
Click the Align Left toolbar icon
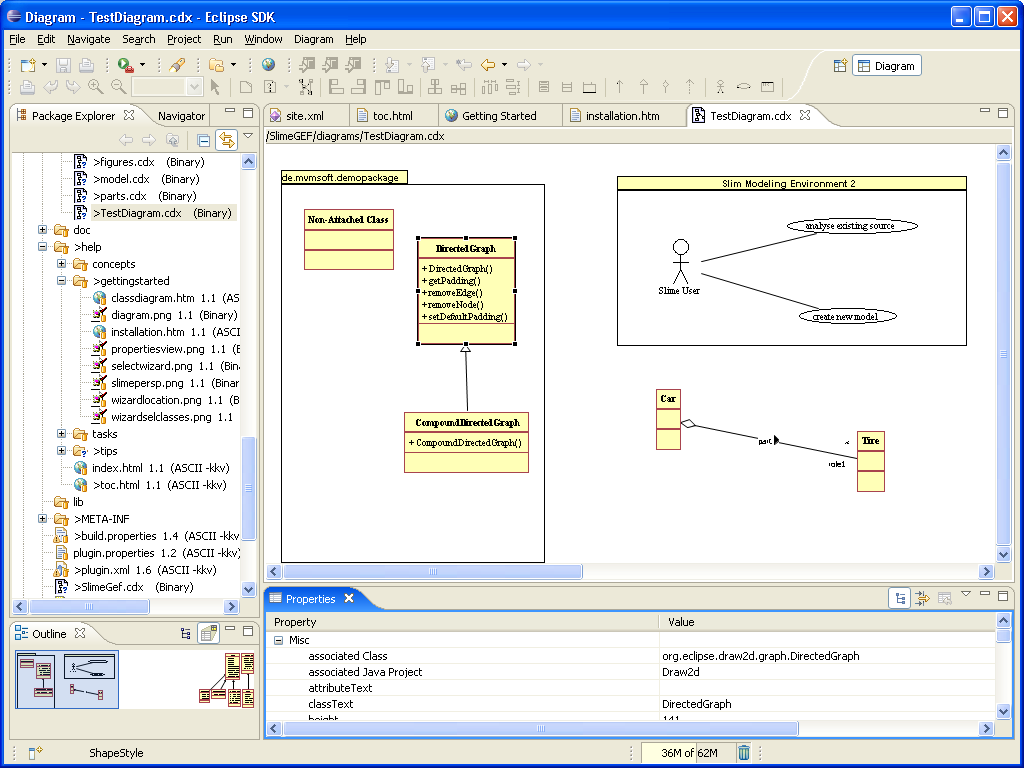tap(336, 86)
